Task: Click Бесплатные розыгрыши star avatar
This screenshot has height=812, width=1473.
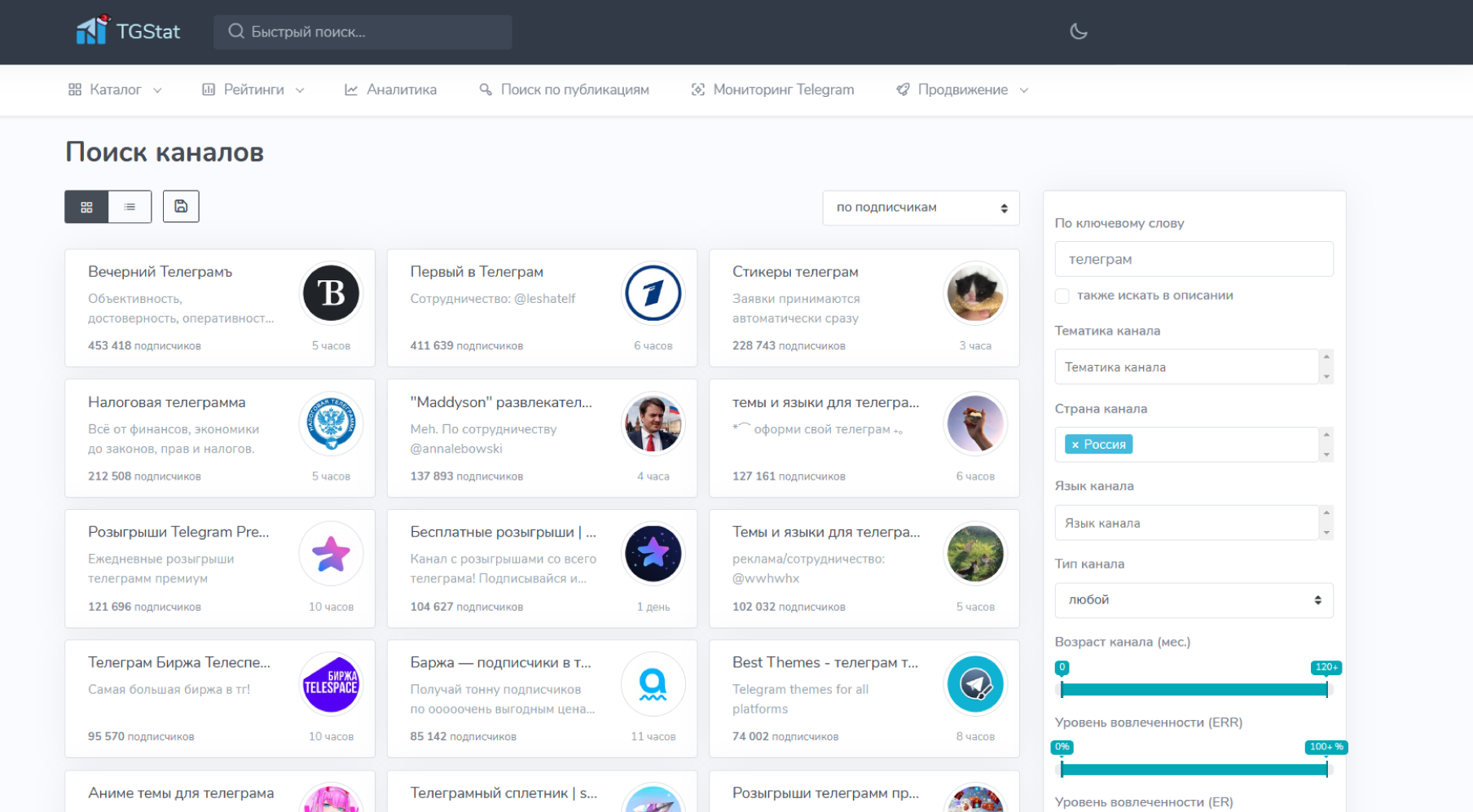Action: click(x=653, y=554)
